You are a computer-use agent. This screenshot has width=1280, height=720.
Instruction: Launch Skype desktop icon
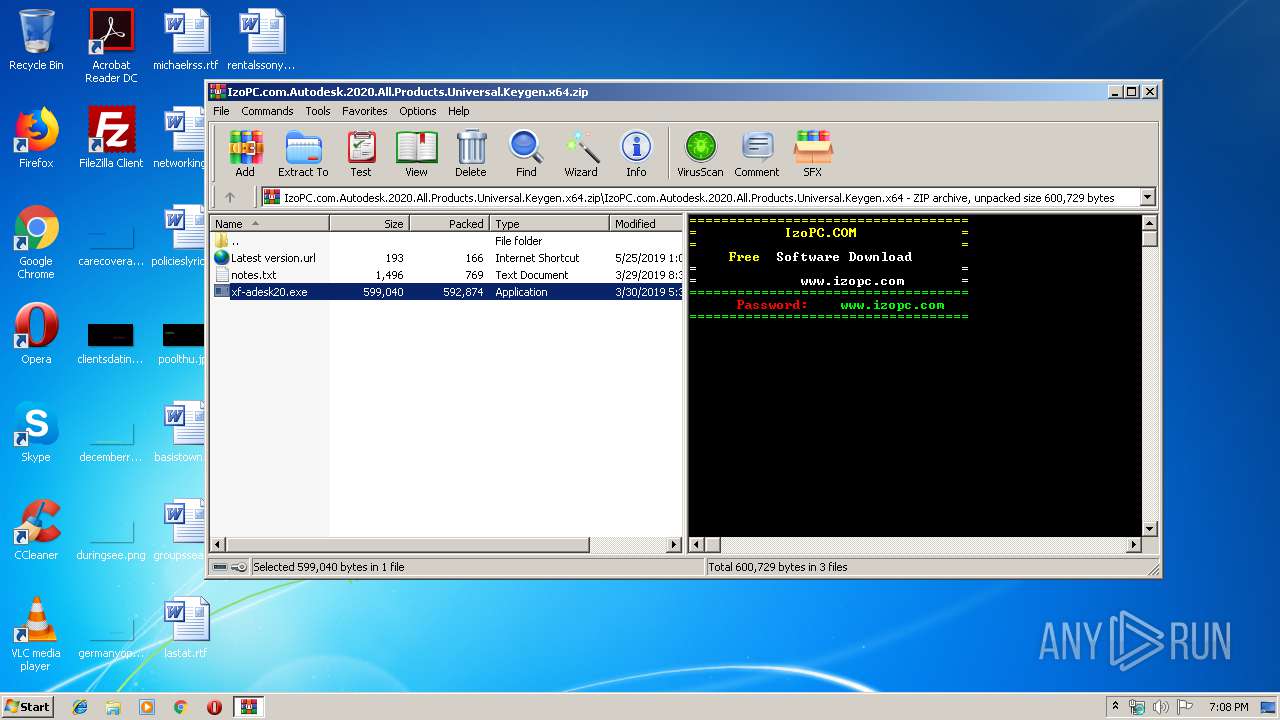coord(36,432)
